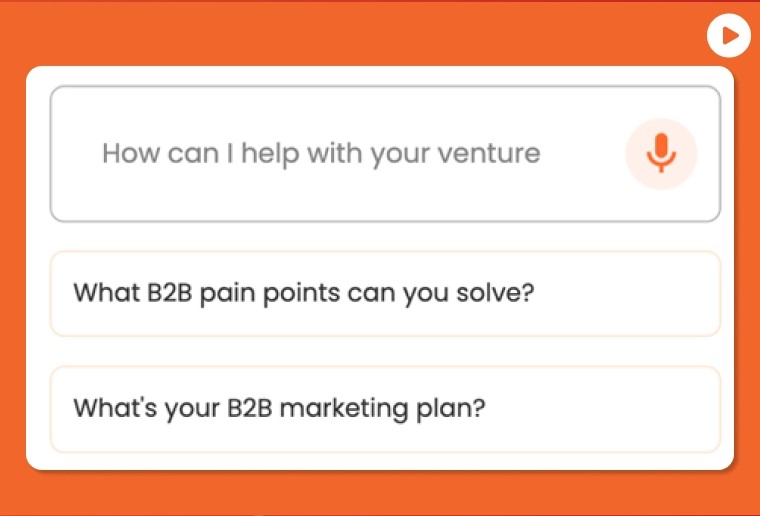Open the second suggested prompt about marketing

point(385,409)
